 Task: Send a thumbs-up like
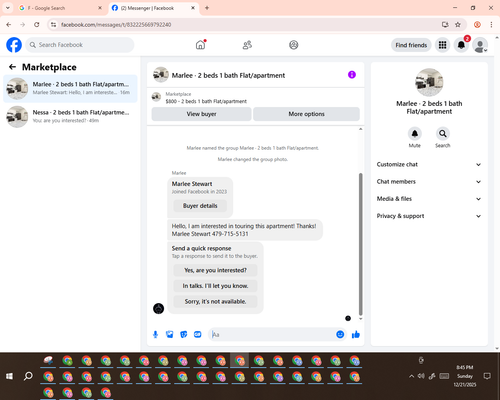pos(356,334)
